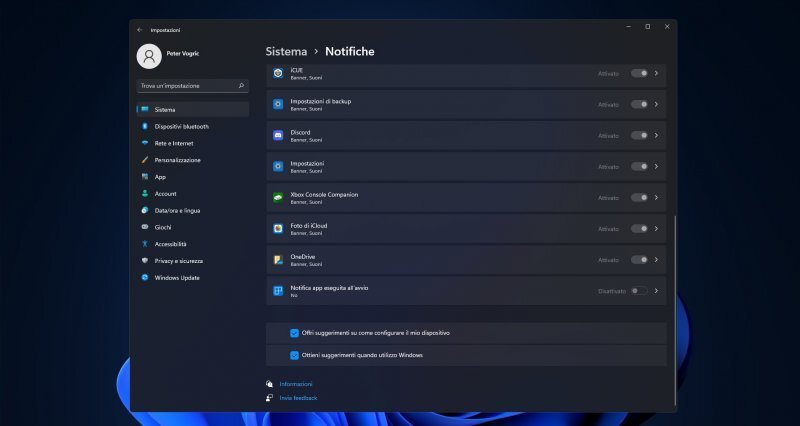The width and height of the screenshot is (800, 426).
Task: Select Sistema in the sidebar
Action: 193,109
